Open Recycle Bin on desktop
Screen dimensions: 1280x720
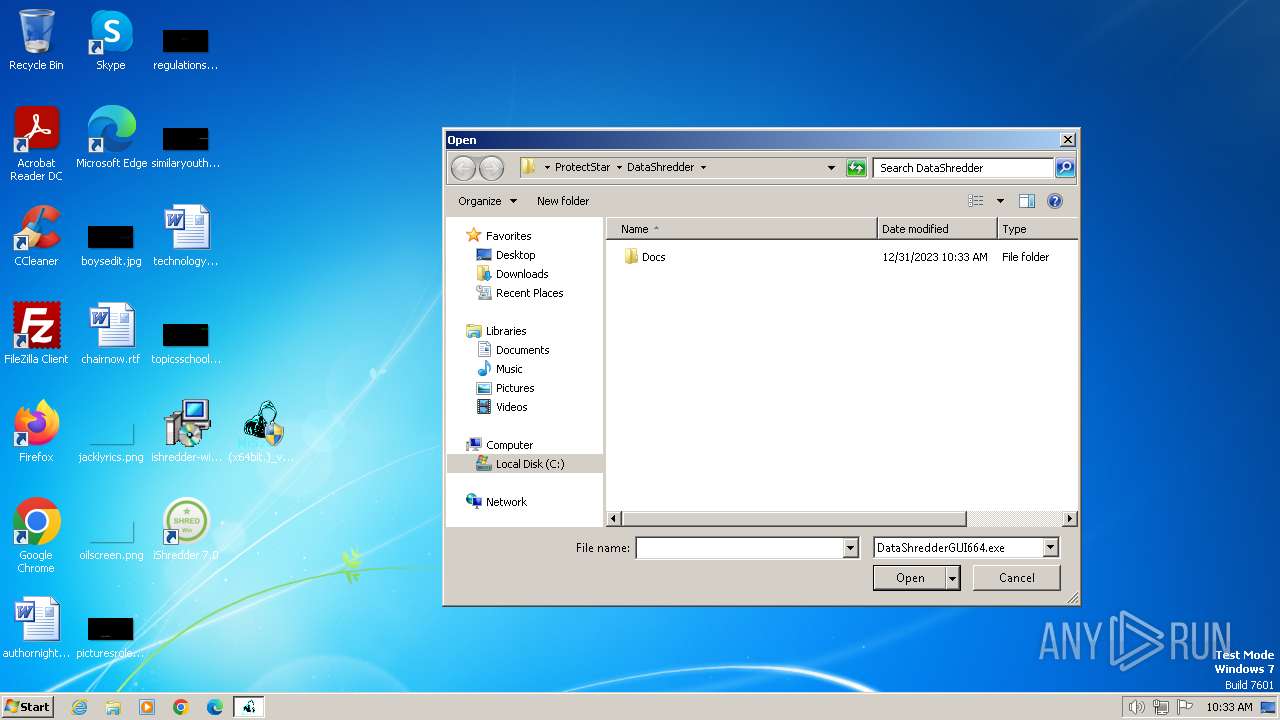point(36,40)
